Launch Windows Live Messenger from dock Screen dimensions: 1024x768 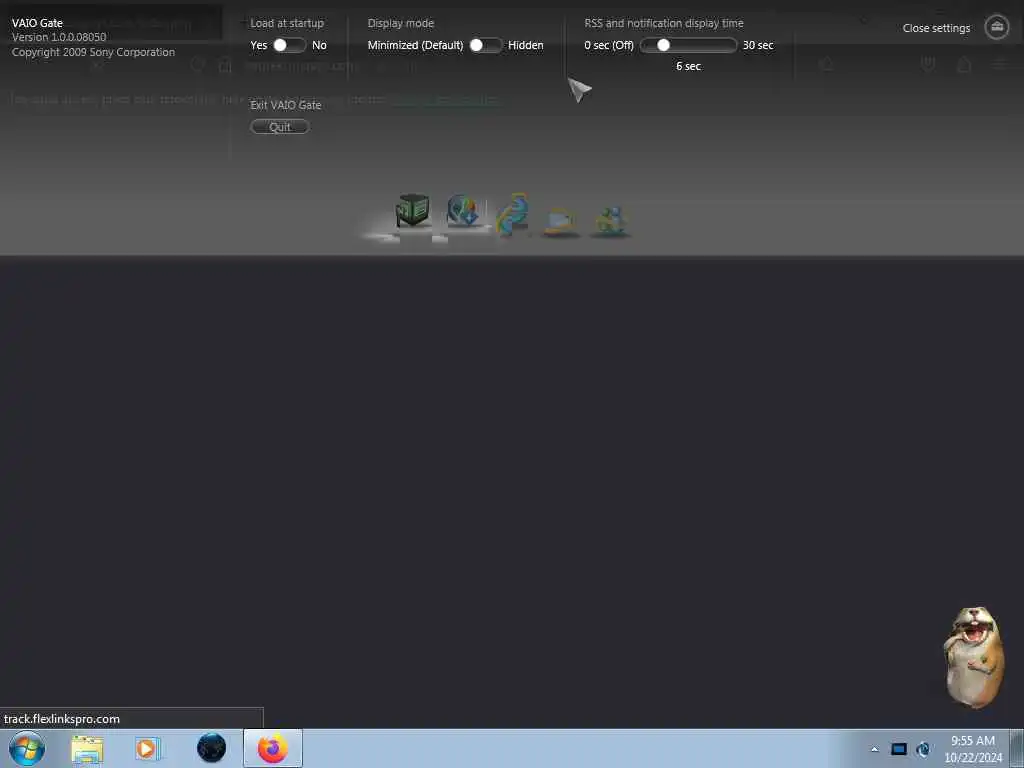[x=611, y=221]
